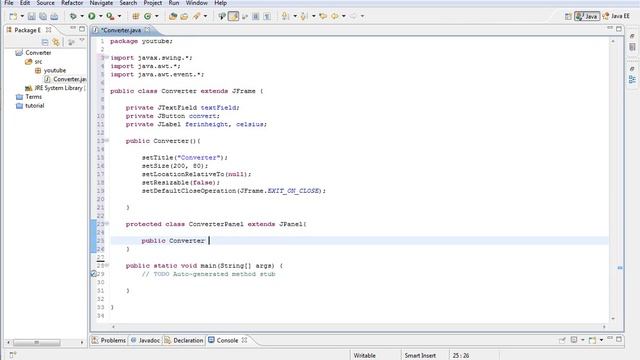
Task: Open the File menu
Action: [9, 3]
